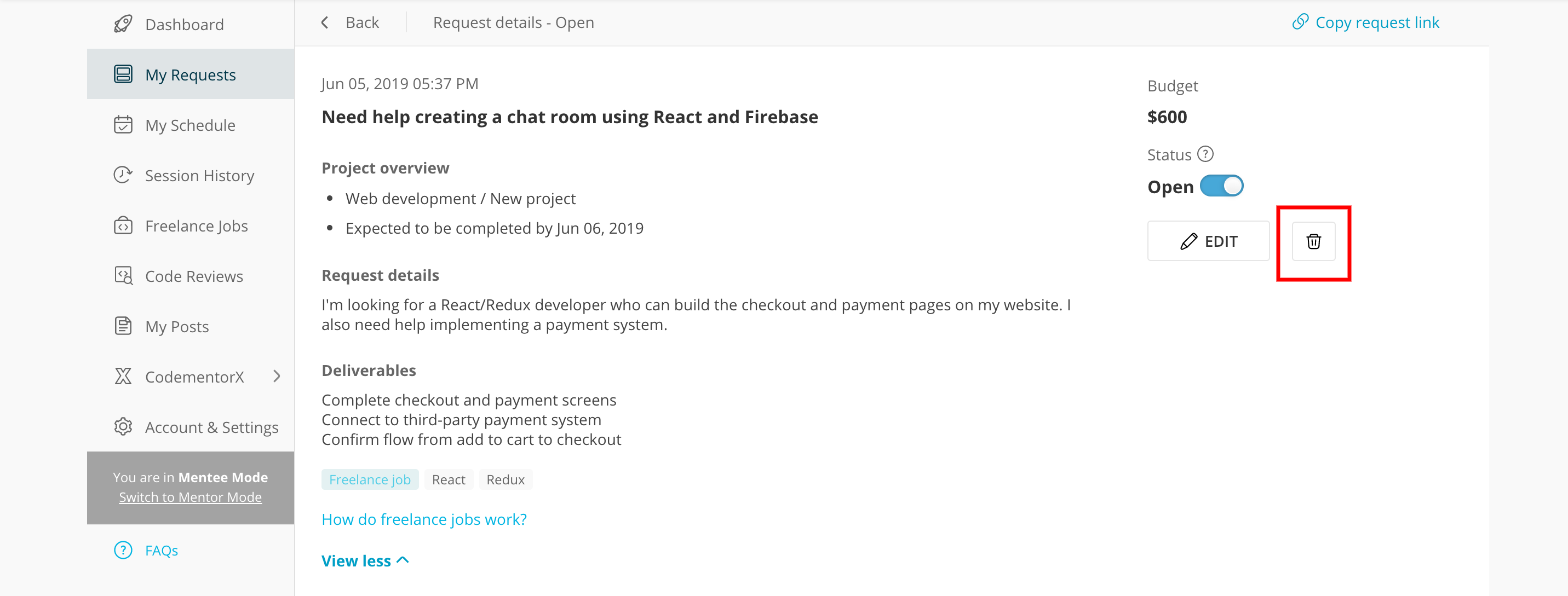Image resolution: width=1568 pixels, height=596 pixels.
Task: Click the trash delete request icon
Action: (1313, 241)
